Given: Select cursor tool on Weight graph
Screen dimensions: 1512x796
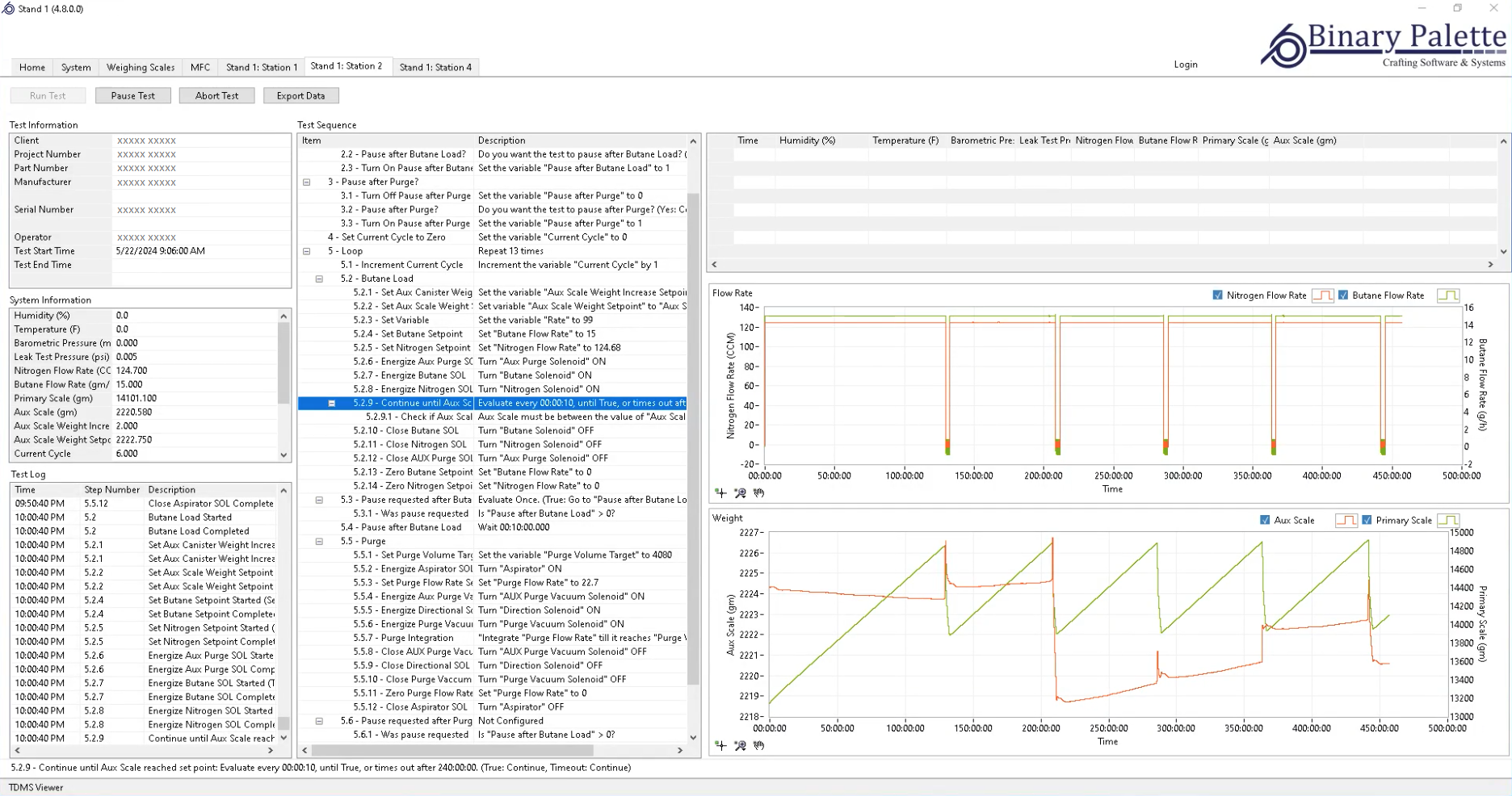Looking at the screenshot, I should click(720, 745).
